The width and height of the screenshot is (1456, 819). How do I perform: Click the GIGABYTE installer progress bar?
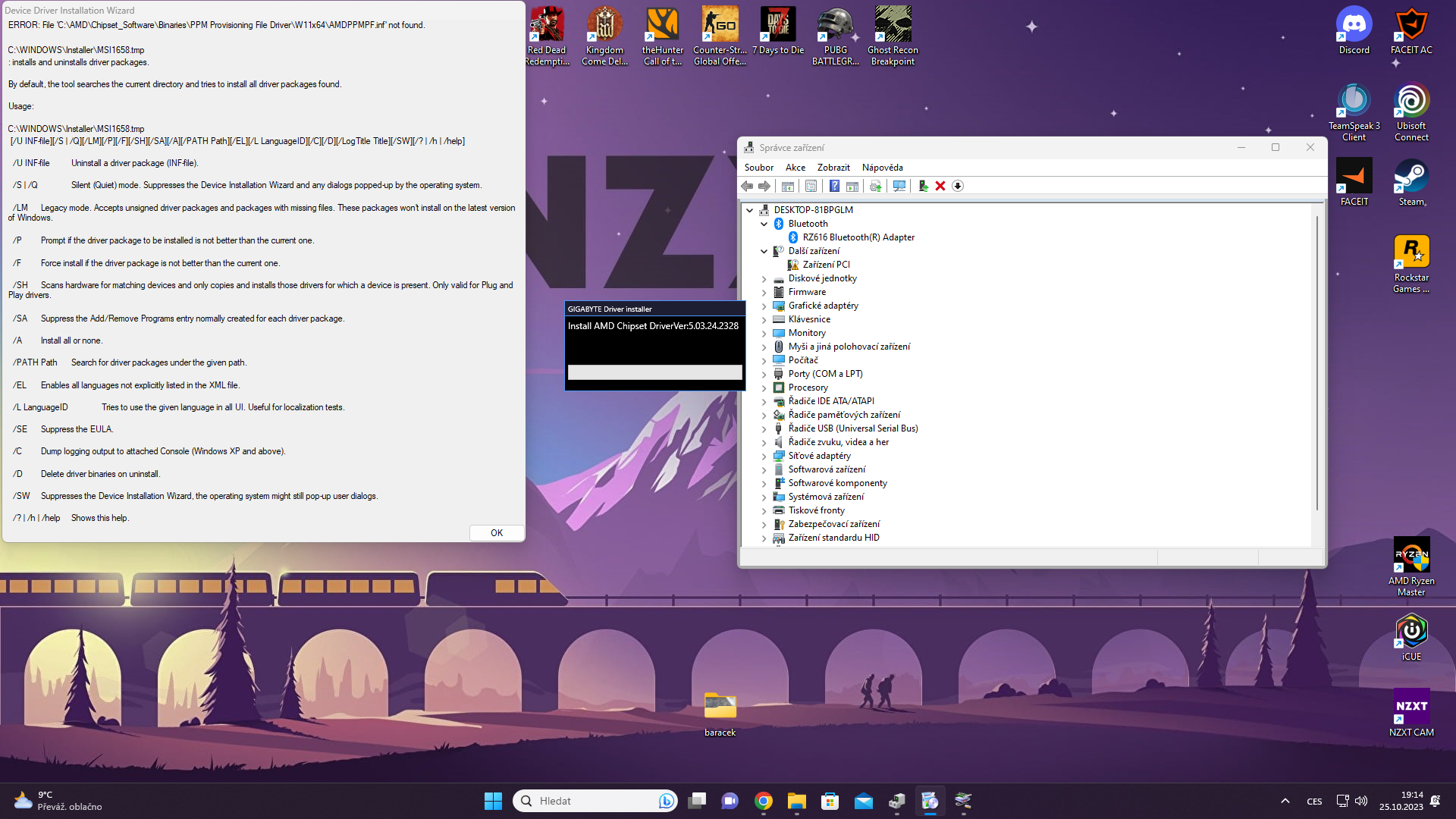pos(654,372)
